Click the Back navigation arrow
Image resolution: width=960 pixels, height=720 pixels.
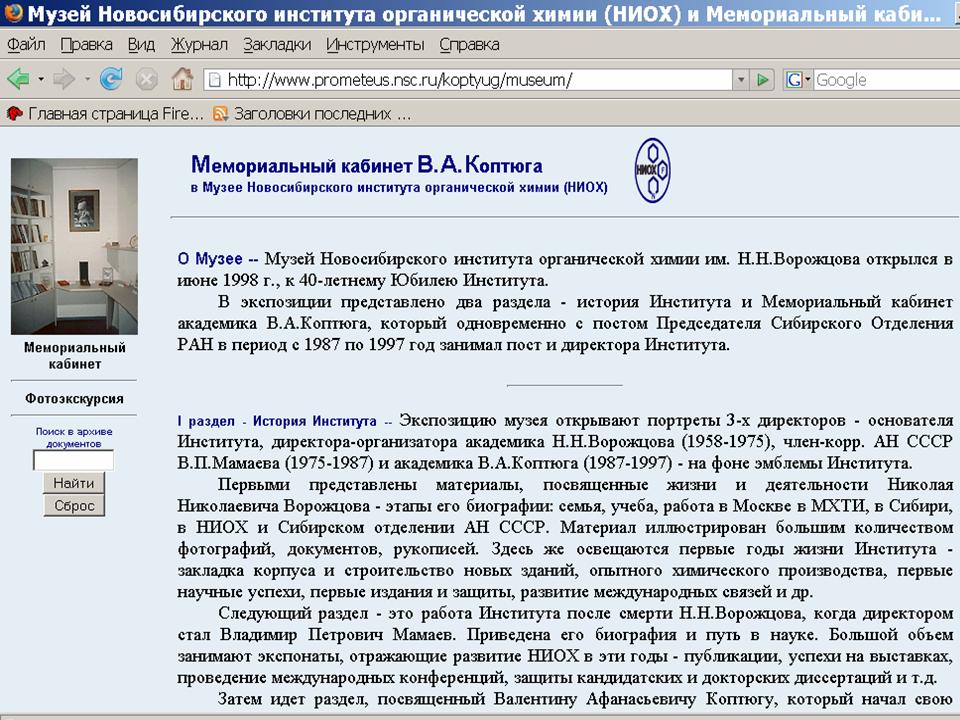pos(18,79)
